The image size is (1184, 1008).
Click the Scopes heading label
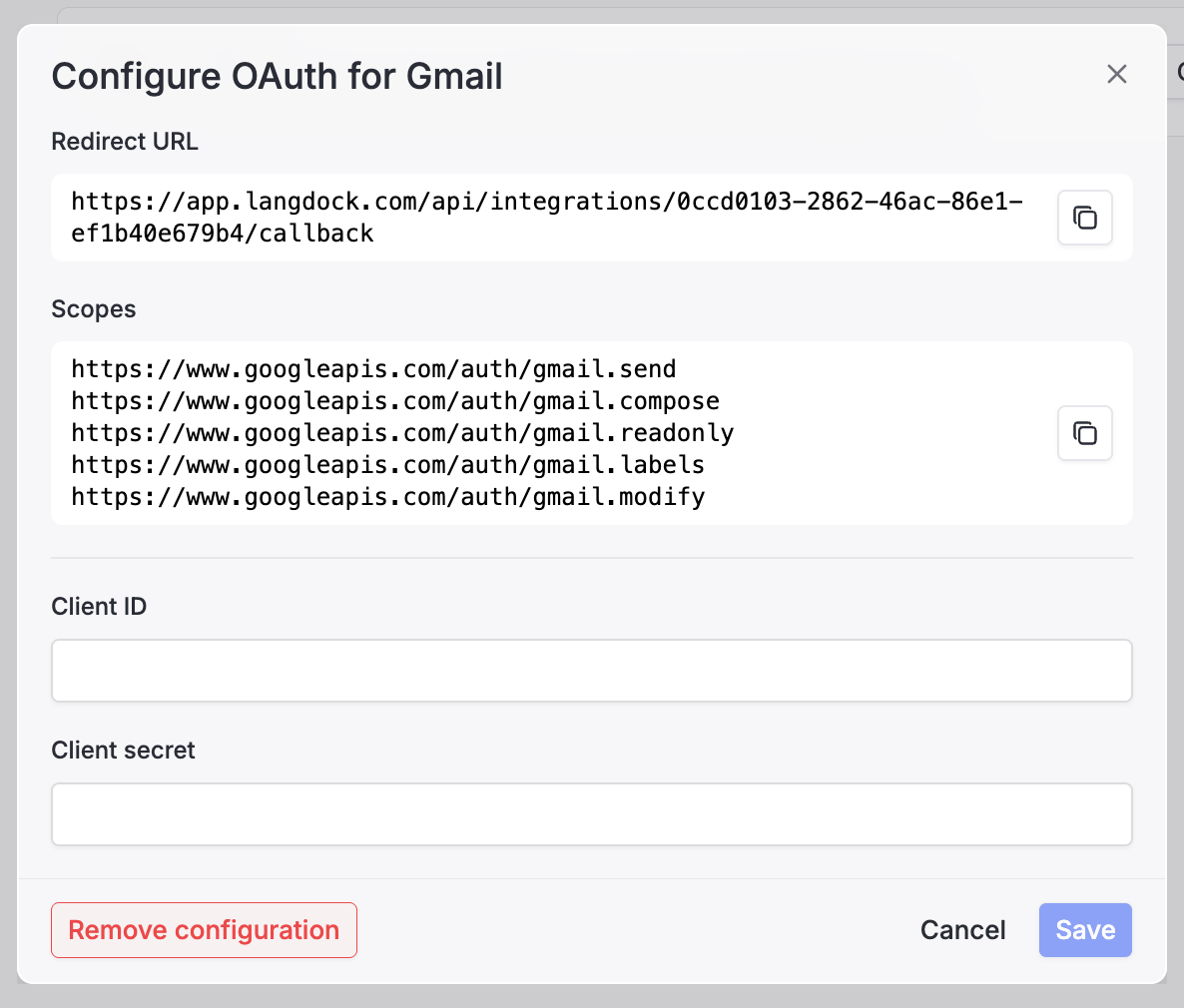point(94,308)
